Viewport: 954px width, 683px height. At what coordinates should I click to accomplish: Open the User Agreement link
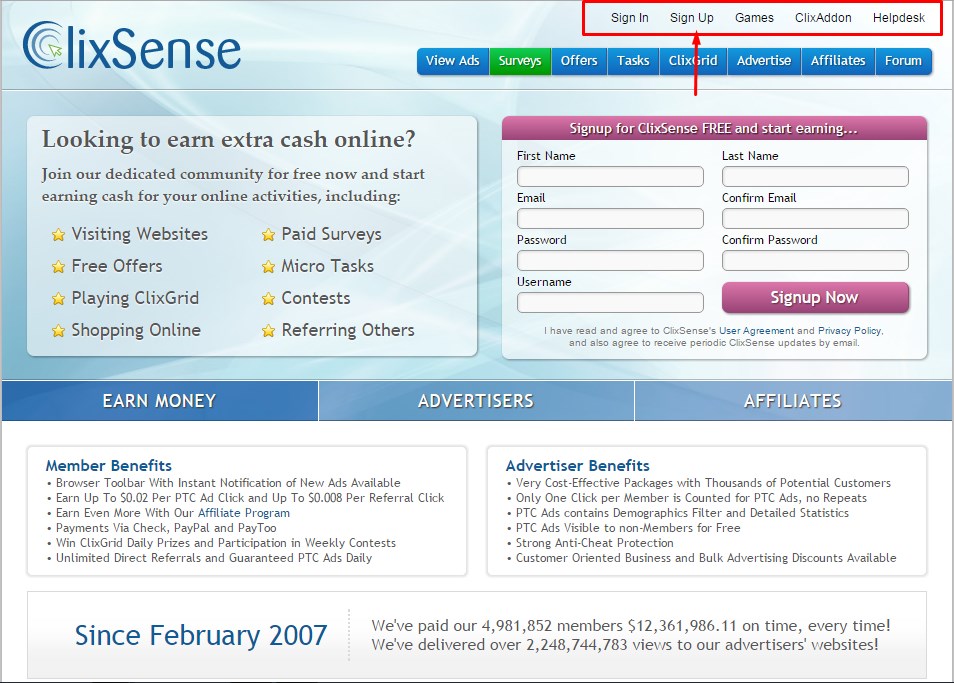click(x=756, y=331)
